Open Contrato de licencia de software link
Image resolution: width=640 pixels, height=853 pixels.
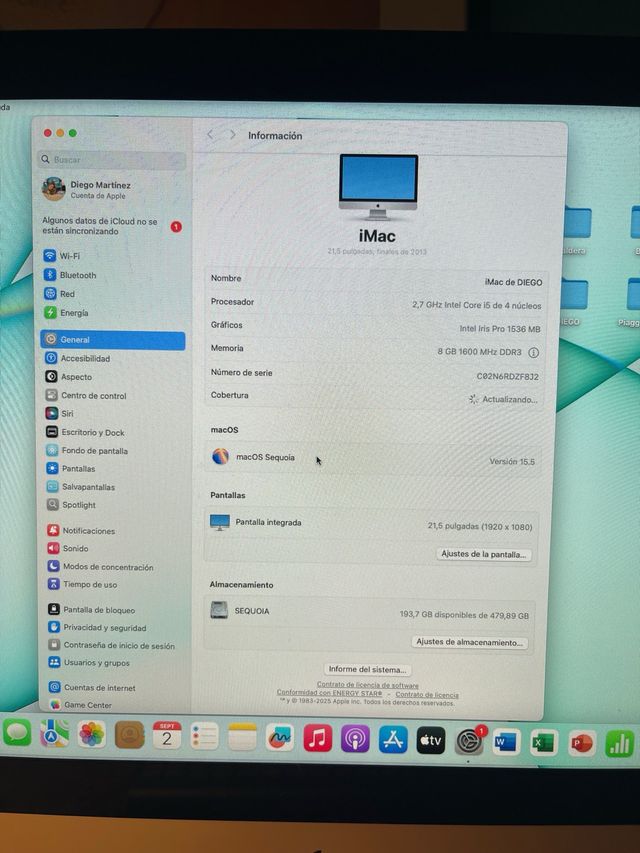pos(367,686)
